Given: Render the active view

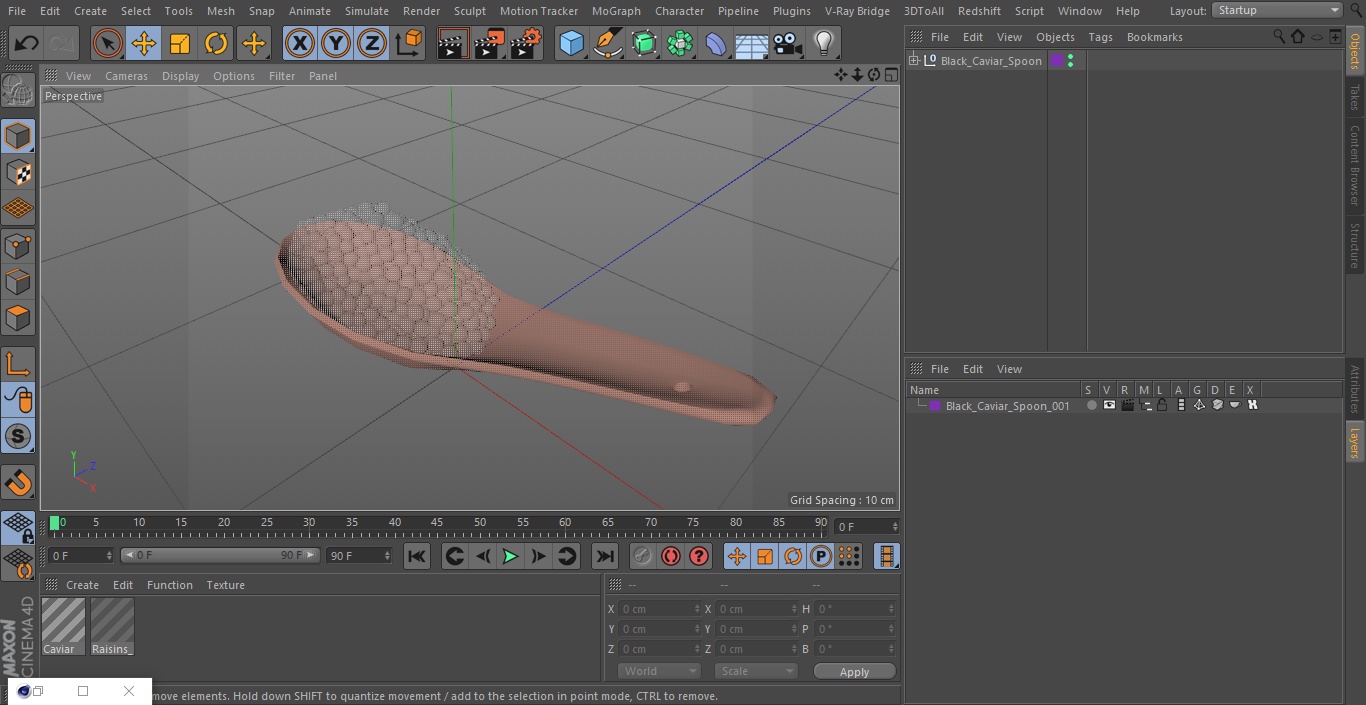Looking at the screenshot, I should pos(453,44).
